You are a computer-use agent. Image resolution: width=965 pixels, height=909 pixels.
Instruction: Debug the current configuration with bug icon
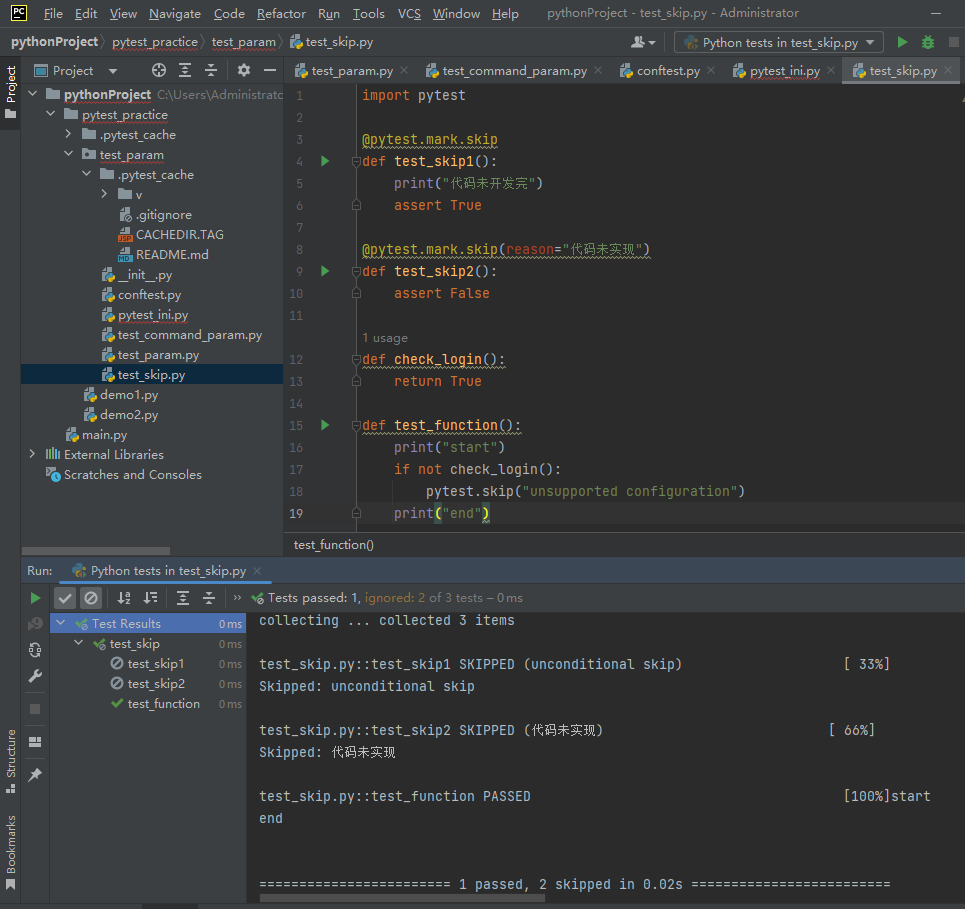(927, 42)
